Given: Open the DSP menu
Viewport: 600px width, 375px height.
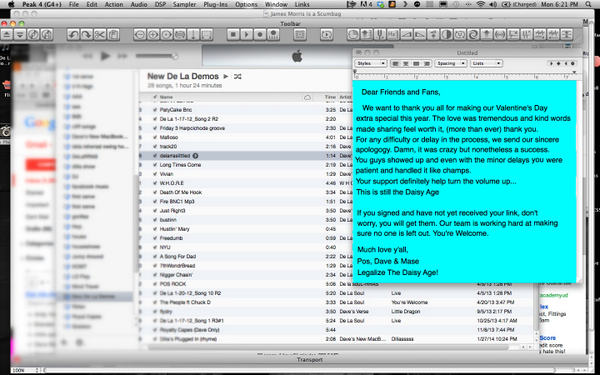Looking at the screenshot, I should [160, 5].
